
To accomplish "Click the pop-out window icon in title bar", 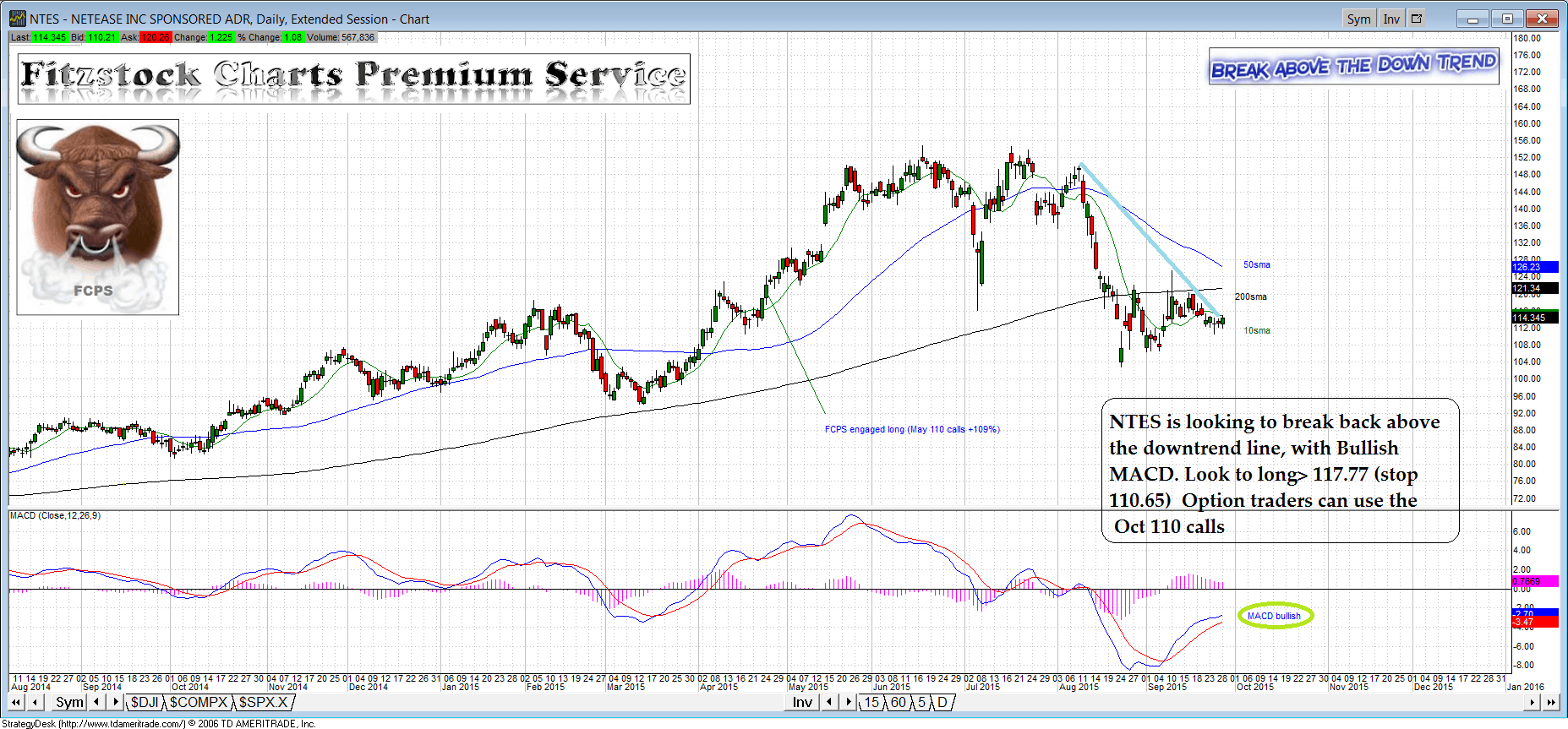I will point(1418,19).
